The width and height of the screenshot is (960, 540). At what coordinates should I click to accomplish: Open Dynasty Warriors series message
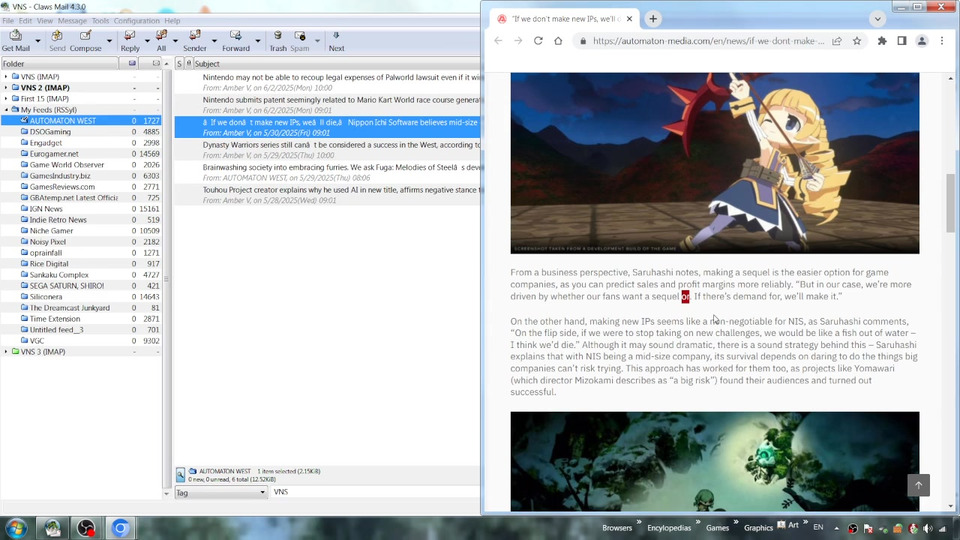(328, 149)
